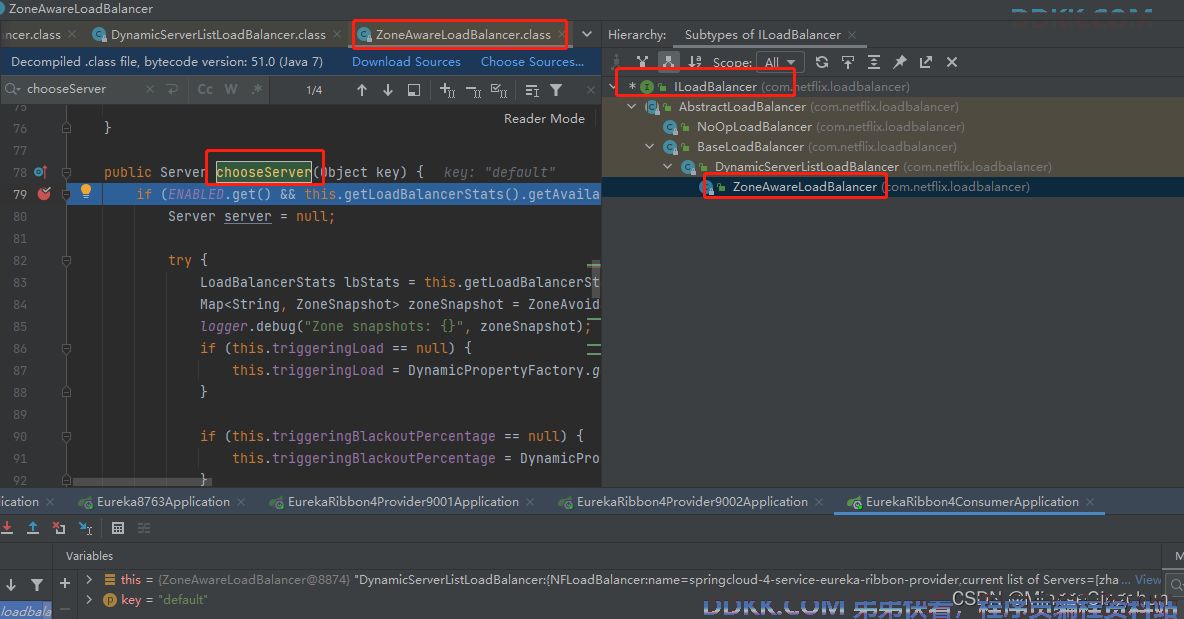Screen dimensions: 1184x619
Task: Close the DynamicServerListLoadBalancer.class tab
Action: (x=337, y=35)
